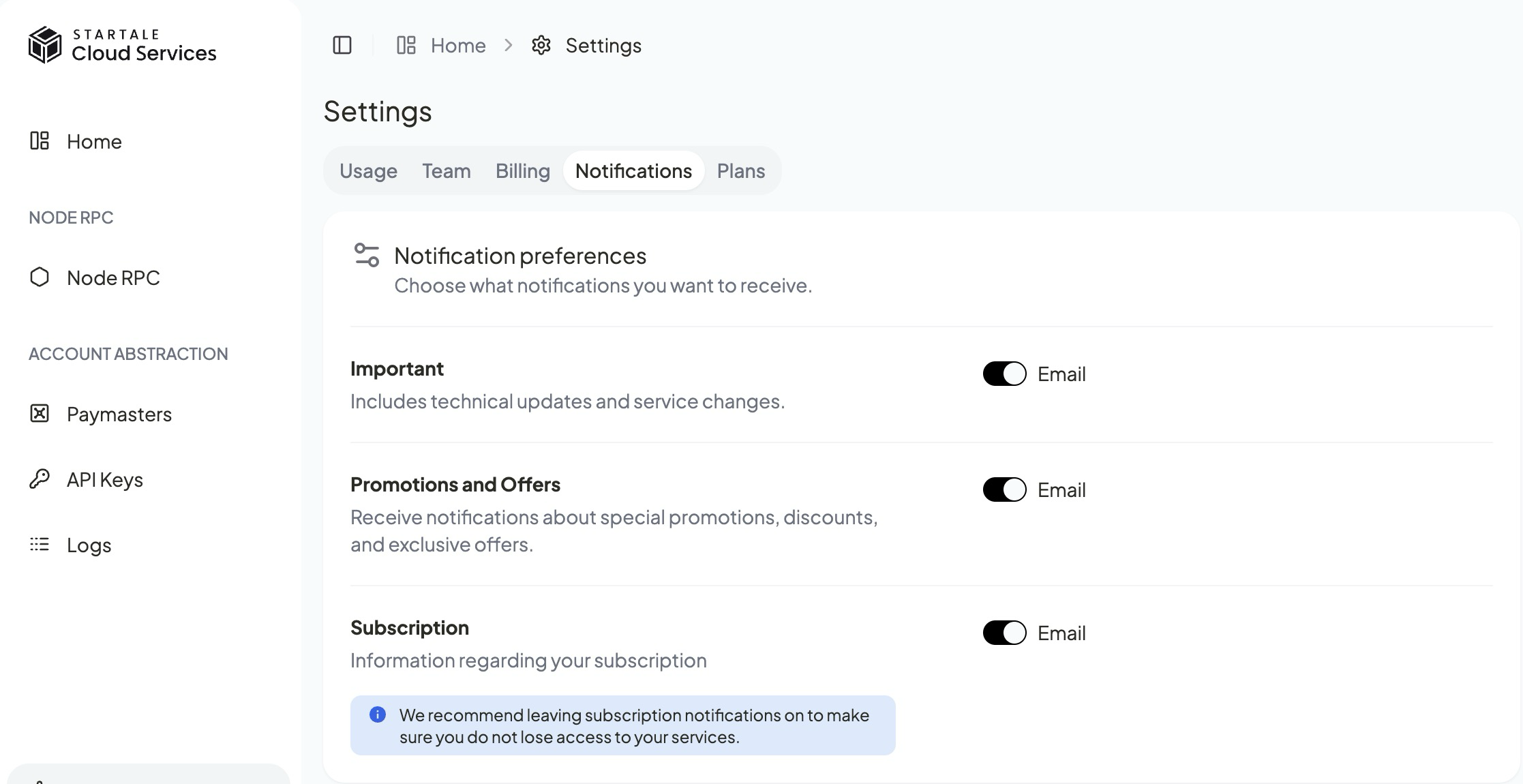Collapse the sidebar using the panel toggle
Image resolution: width=1523 pixels, height=784 pixels.
tap(342, 45)
